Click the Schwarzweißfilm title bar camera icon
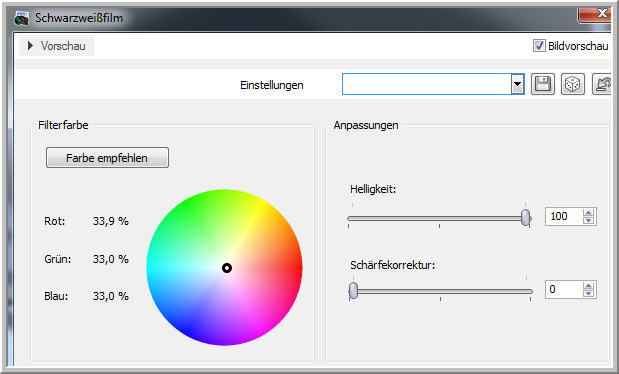619x374 pixels. point(22,18)
